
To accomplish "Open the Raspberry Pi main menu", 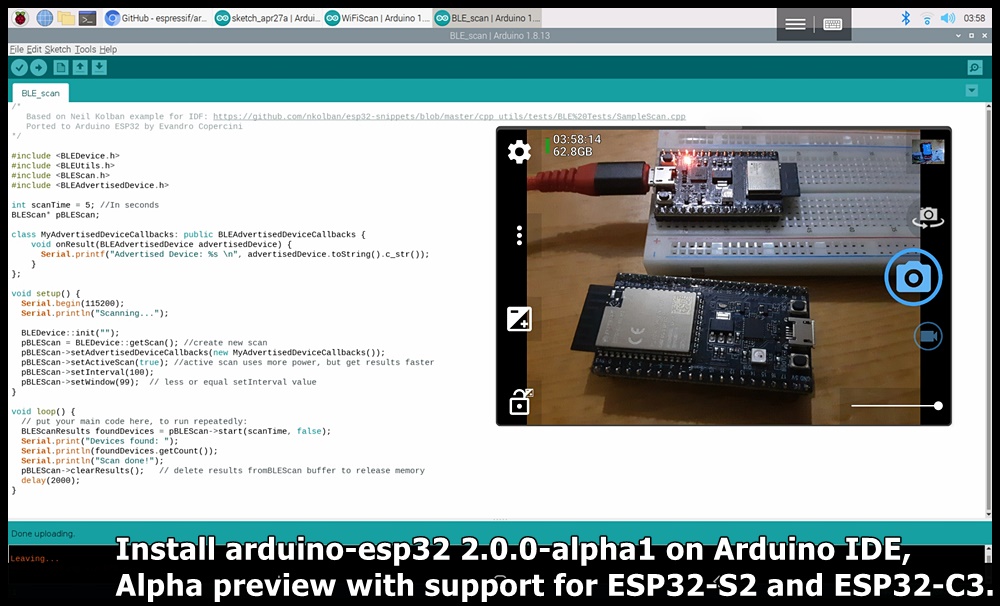I will [20, 18].
